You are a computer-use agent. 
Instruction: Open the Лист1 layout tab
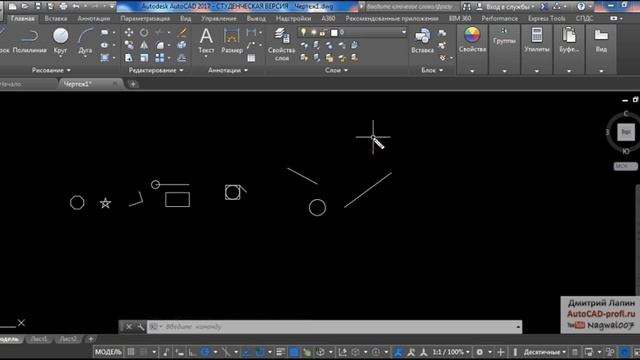click(39, 339)
